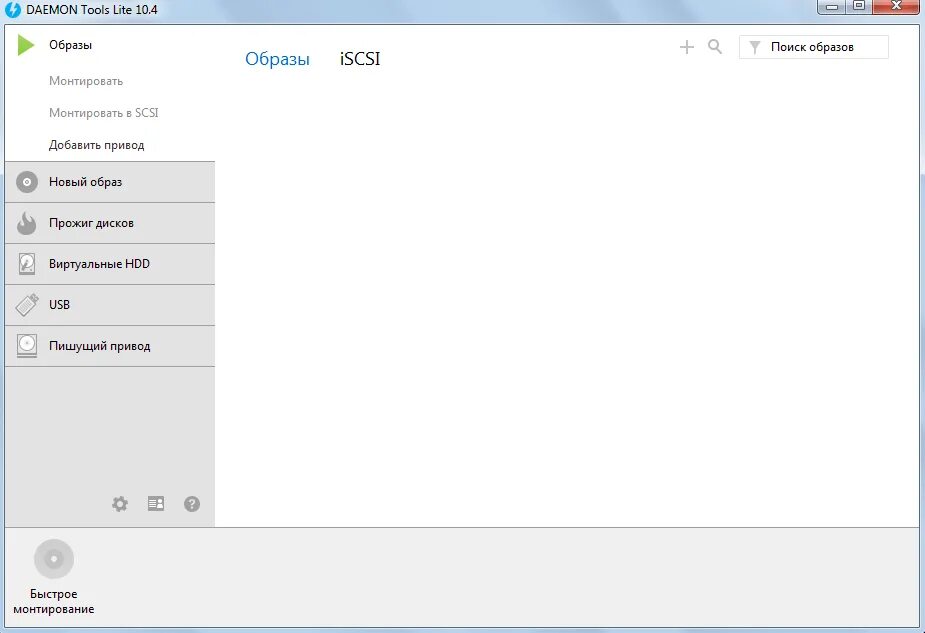Image resolution: width=925 pixels, height=633 pixels.
Task: Open the Пишущий привод section
Action: coord(110,346)
